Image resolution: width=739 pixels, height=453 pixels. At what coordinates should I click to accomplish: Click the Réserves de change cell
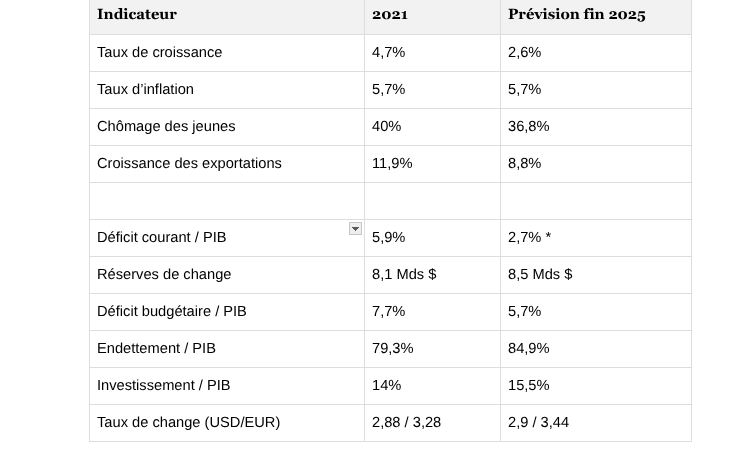click(164, 274)
